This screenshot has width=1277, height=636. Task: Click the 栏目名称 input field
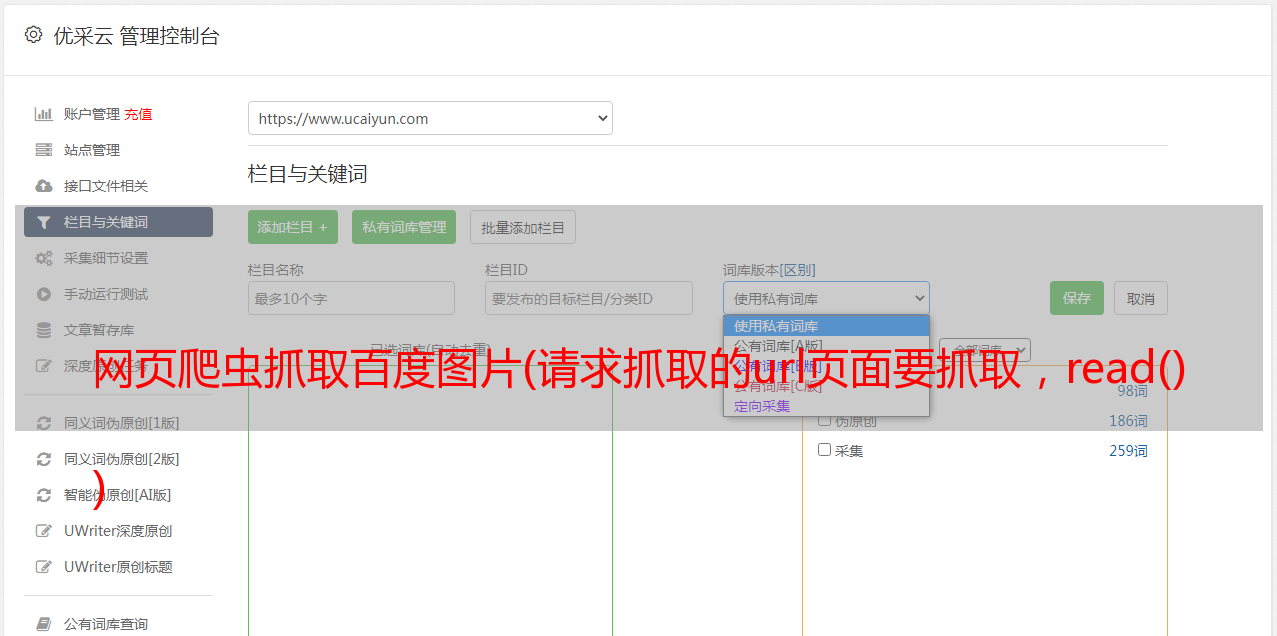[x=351, y=298]
